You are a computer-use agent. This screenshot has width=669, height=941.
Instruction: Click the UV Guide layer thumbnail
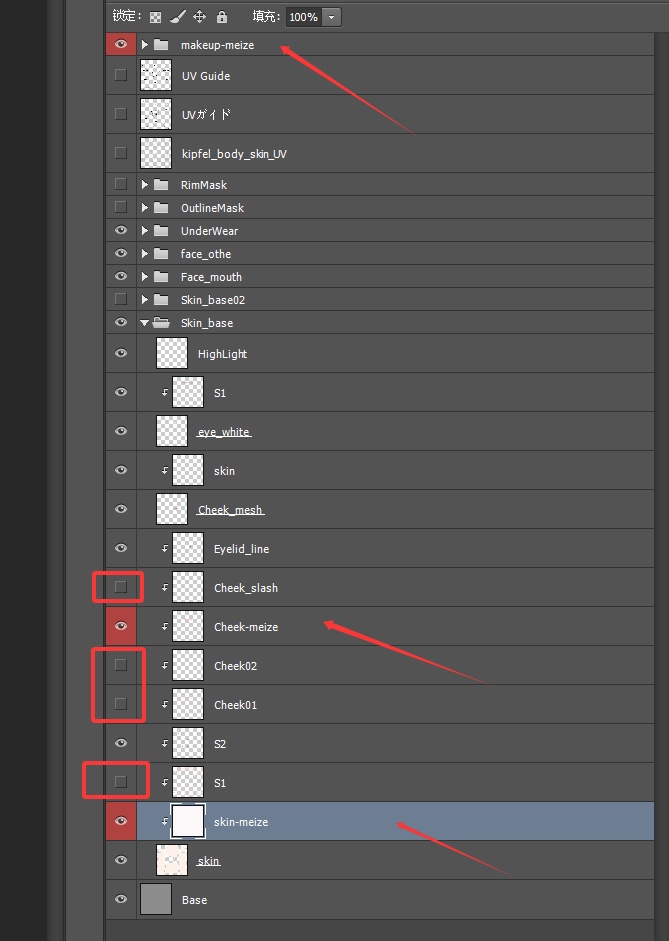[156, 75]
